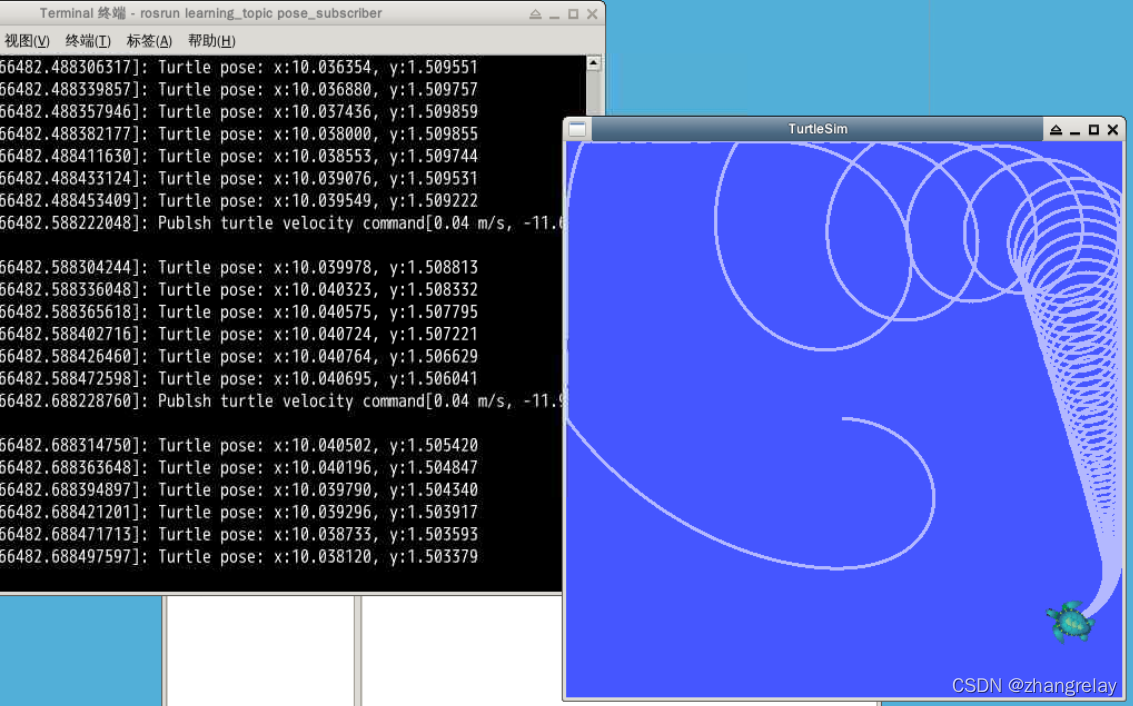Close the Terminal window
The width and height of the screenshot is (1133, 706).
(x=592, y=14)
